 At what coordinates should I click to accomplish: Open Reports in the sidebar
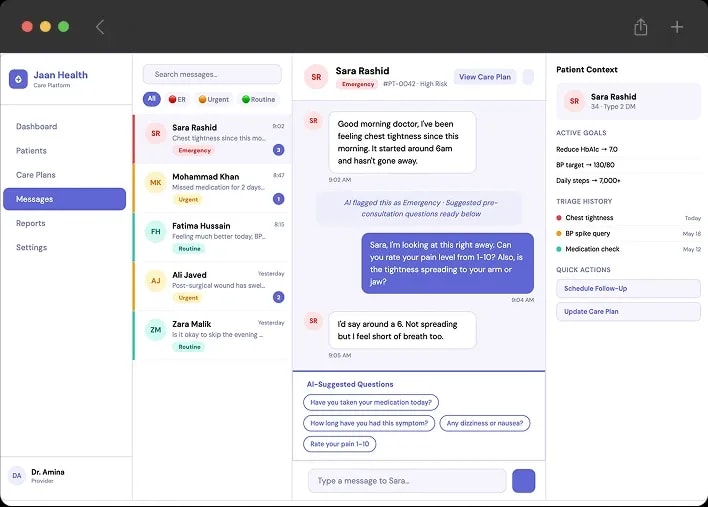[x=65, y=223]
